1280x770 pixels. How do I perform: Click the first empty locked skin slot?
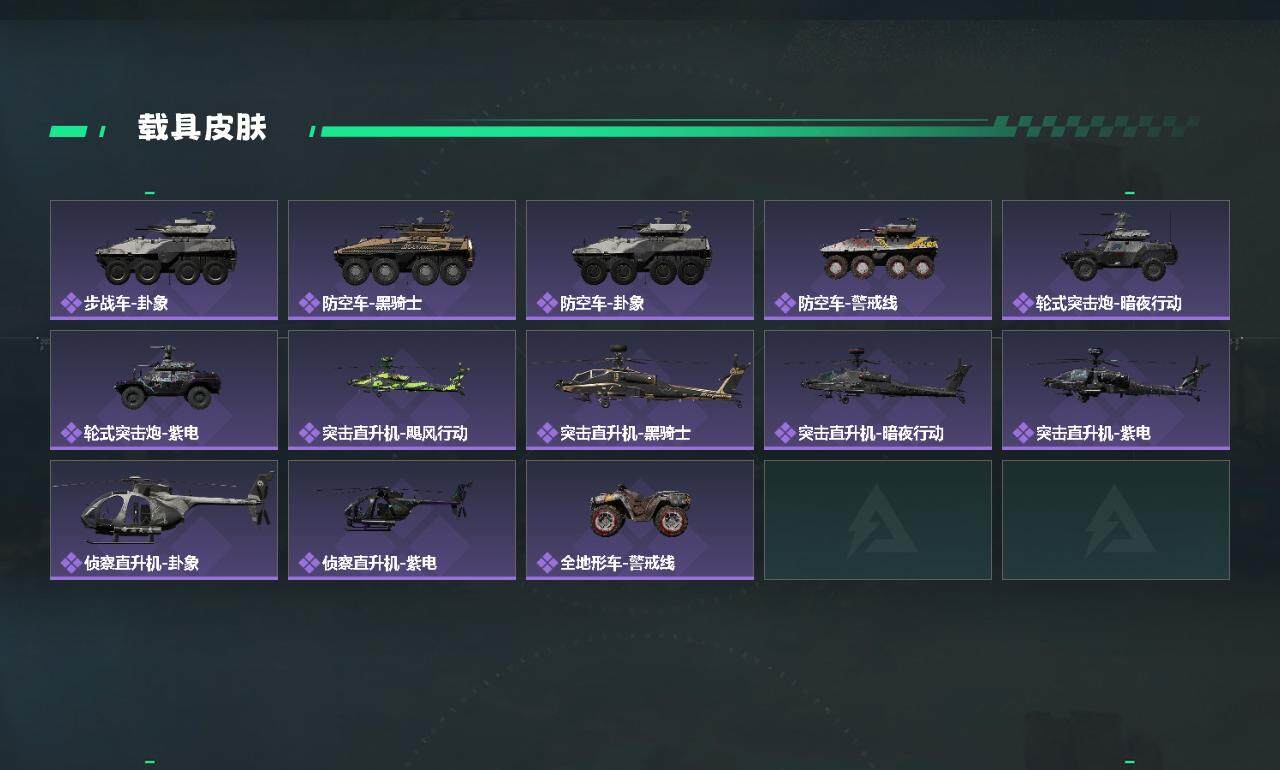point(878,520)
